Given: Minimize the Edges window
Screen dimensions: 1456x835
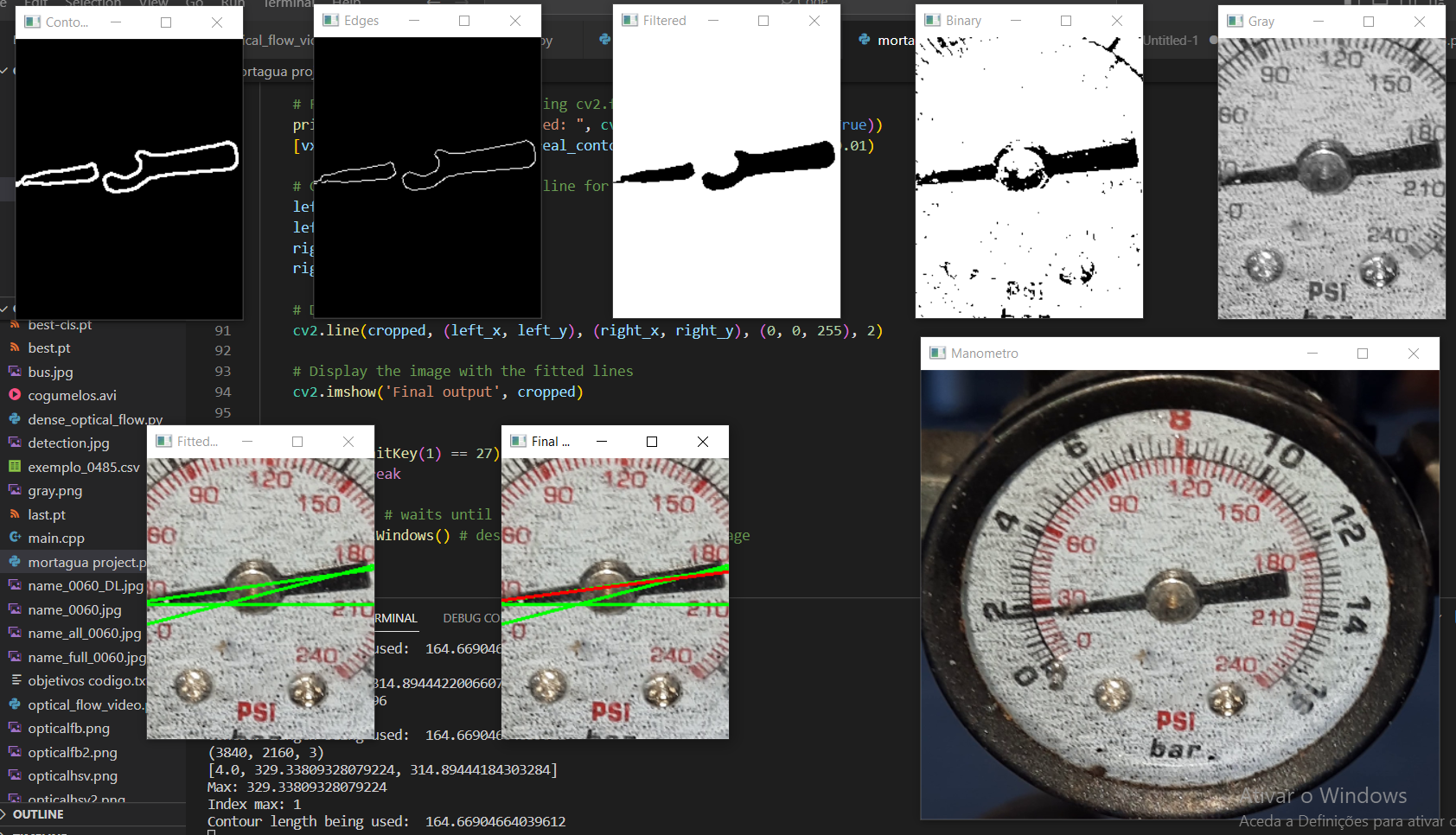Looking at the screenshot, I should click(x=414, y=20).
